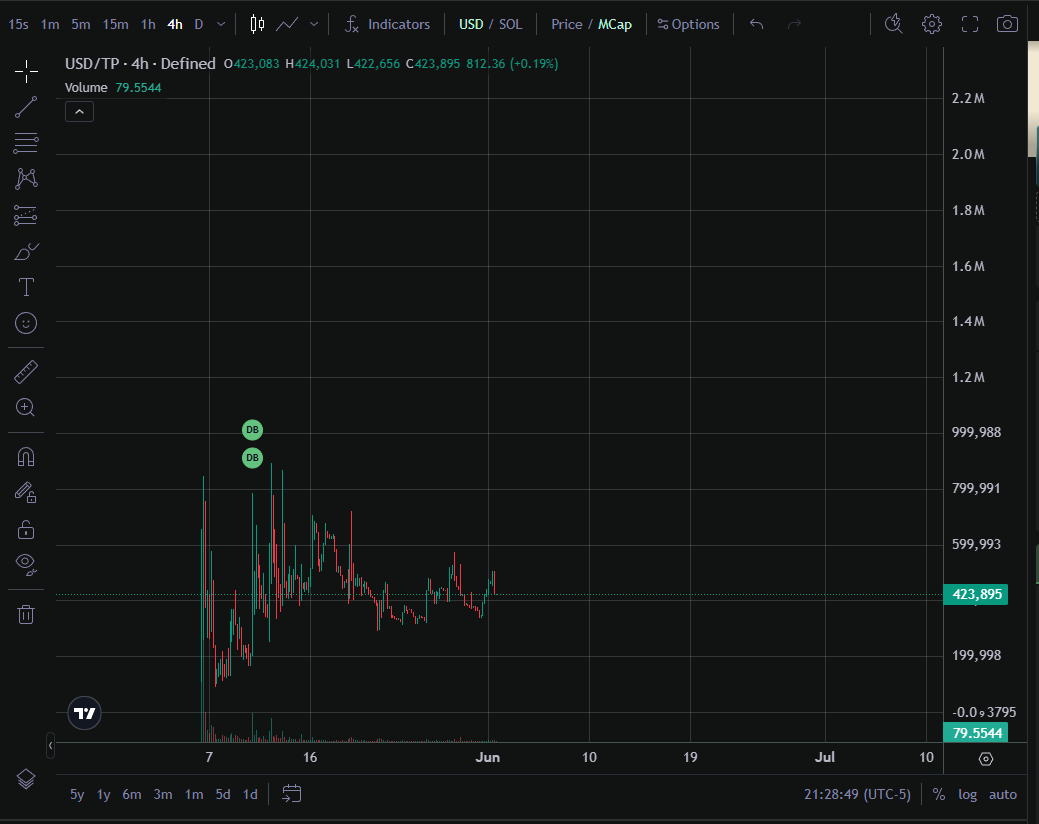The width and height of the screenshot is (1039, 824).
Task: Activate the zoom in tool
Action: tap(26, 407)
